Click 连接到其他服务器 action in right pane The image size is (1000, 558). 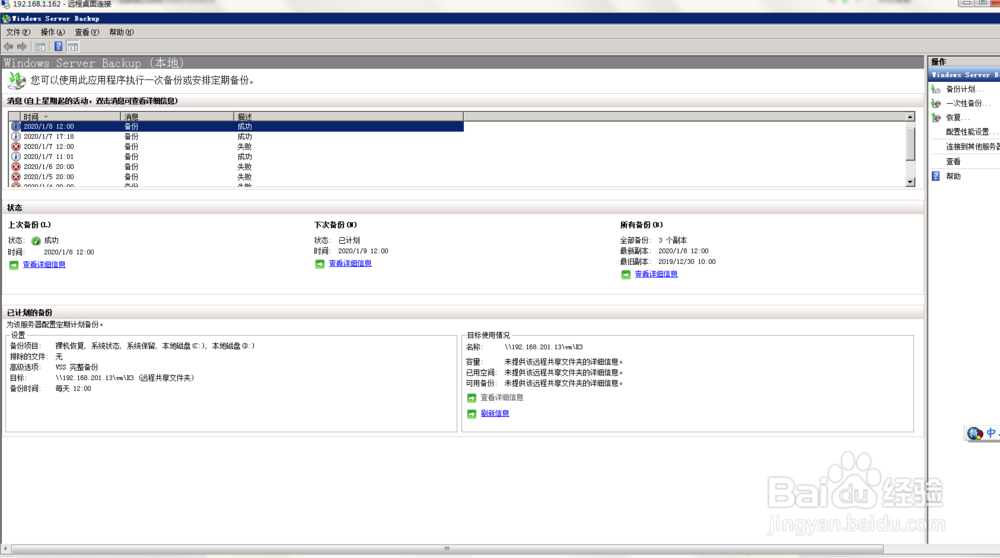973,147
